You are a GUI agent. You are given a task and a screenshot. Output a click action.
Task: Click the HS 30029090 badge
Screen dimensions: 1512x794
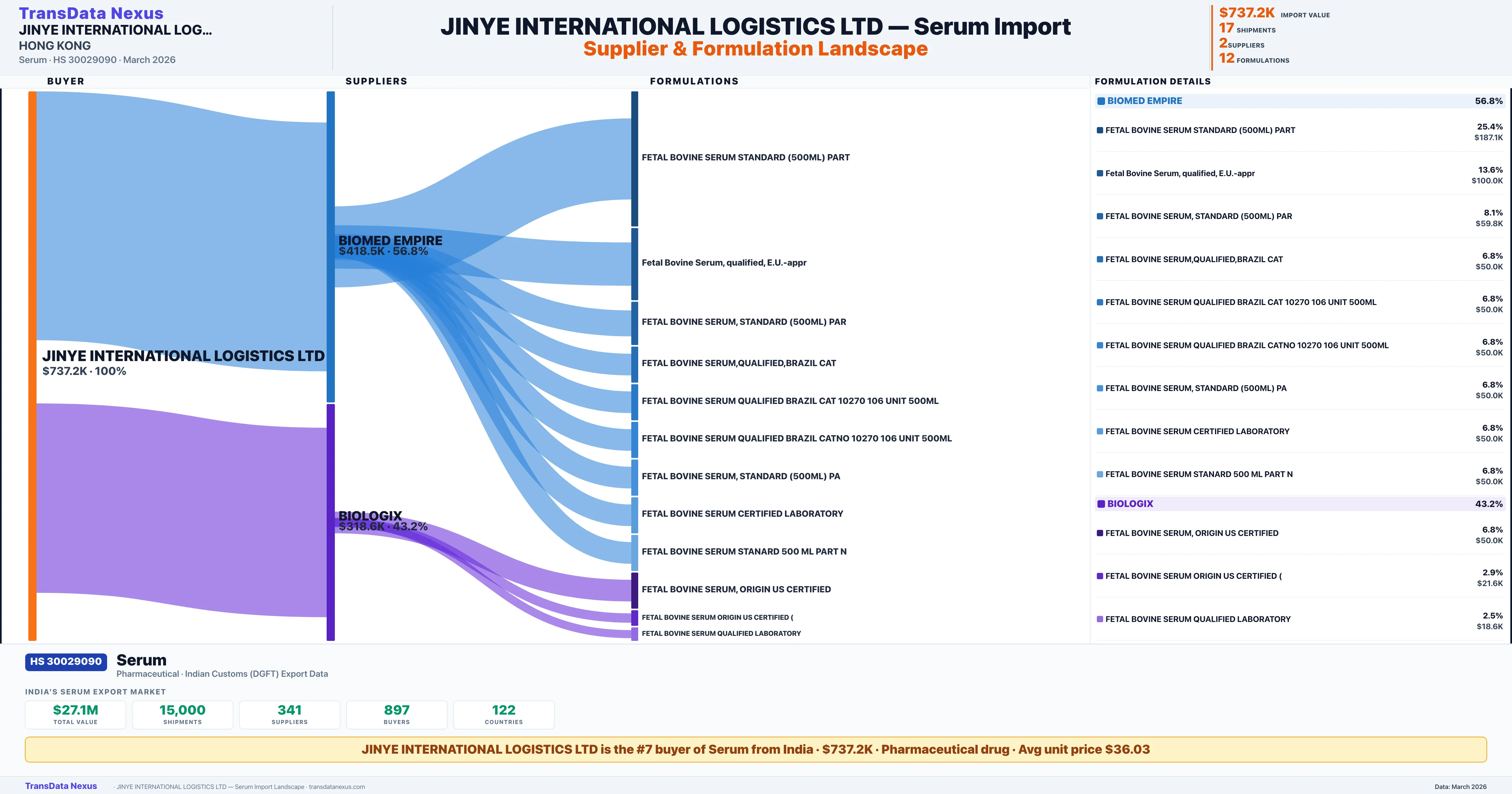click(x=66, y=661)
